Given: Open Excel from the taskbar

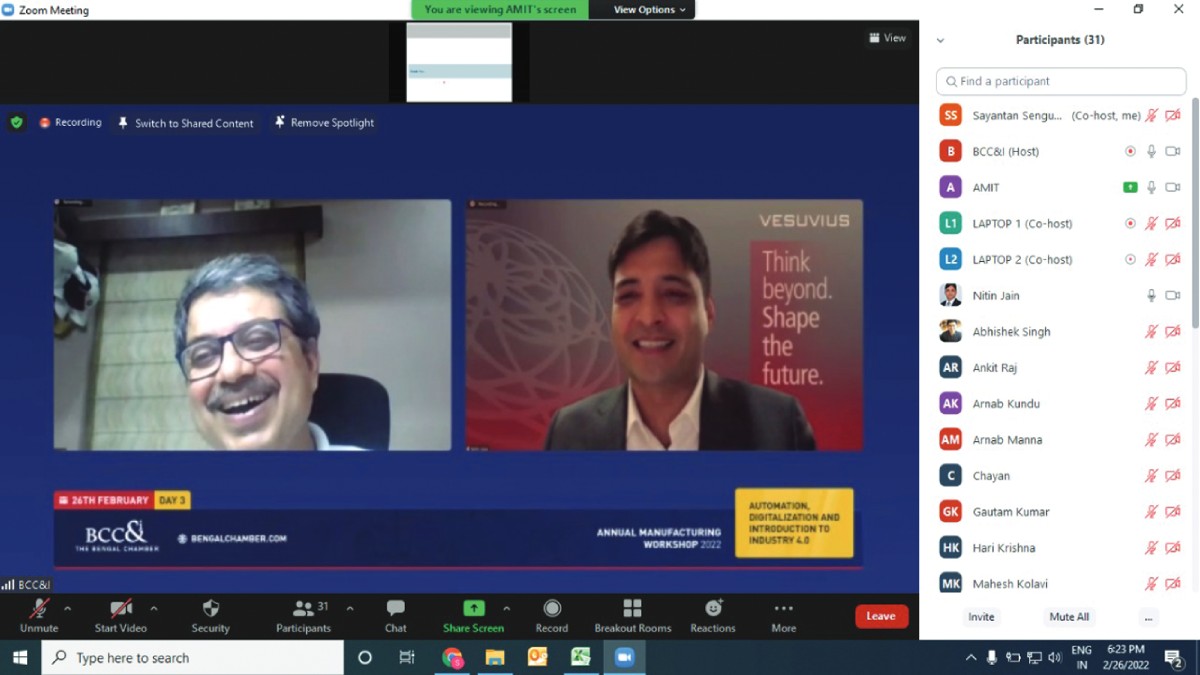Looking at the screenshot, I should [580, 657].
